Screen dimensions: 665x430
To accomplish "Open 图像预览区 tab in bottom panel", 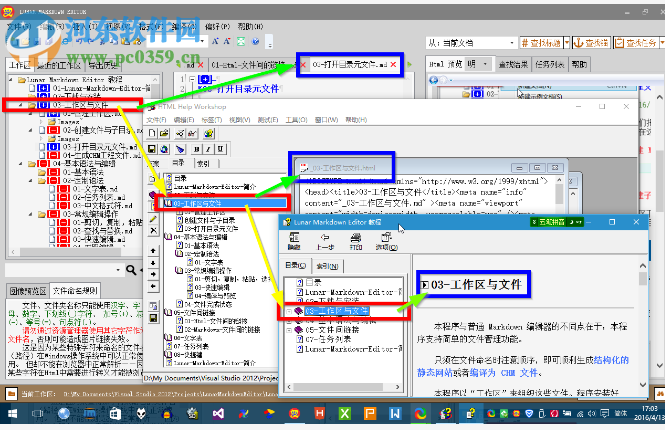I will tap(28, 291).
